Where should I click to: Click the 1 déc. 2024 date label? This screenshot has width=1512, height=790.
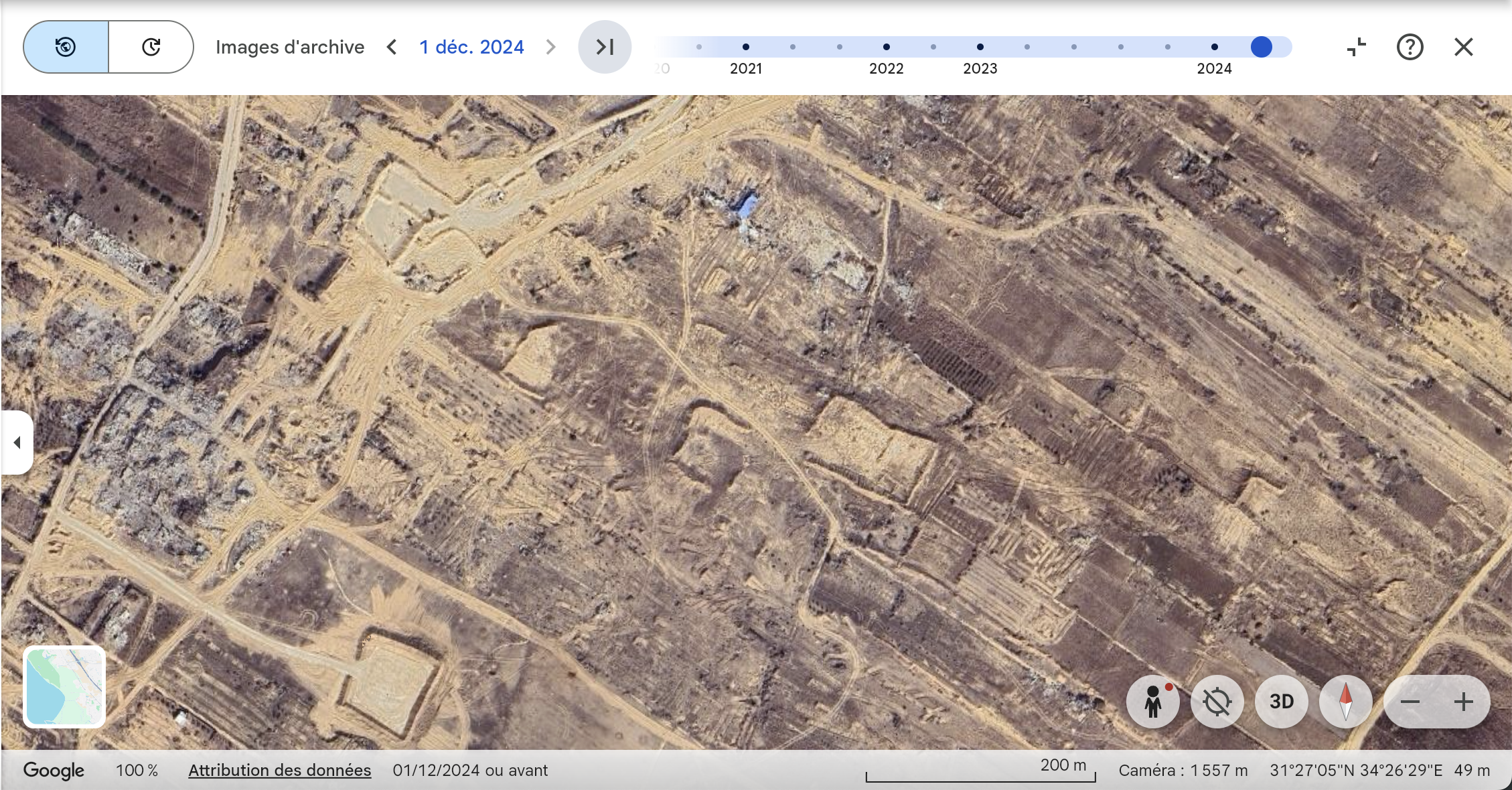pyautogui.click(x=471, y=47)
